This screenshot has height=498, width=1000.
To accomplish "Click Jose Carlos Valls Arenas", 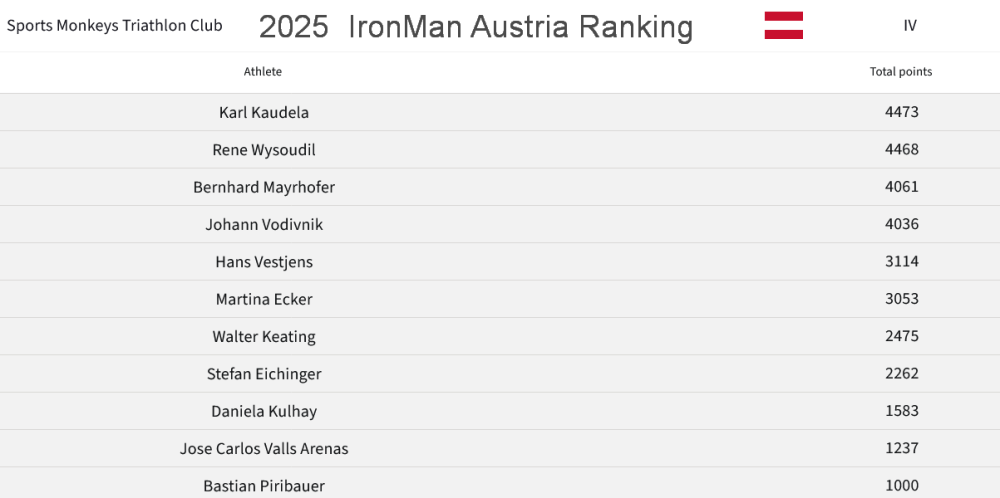I will click(264, 449).
